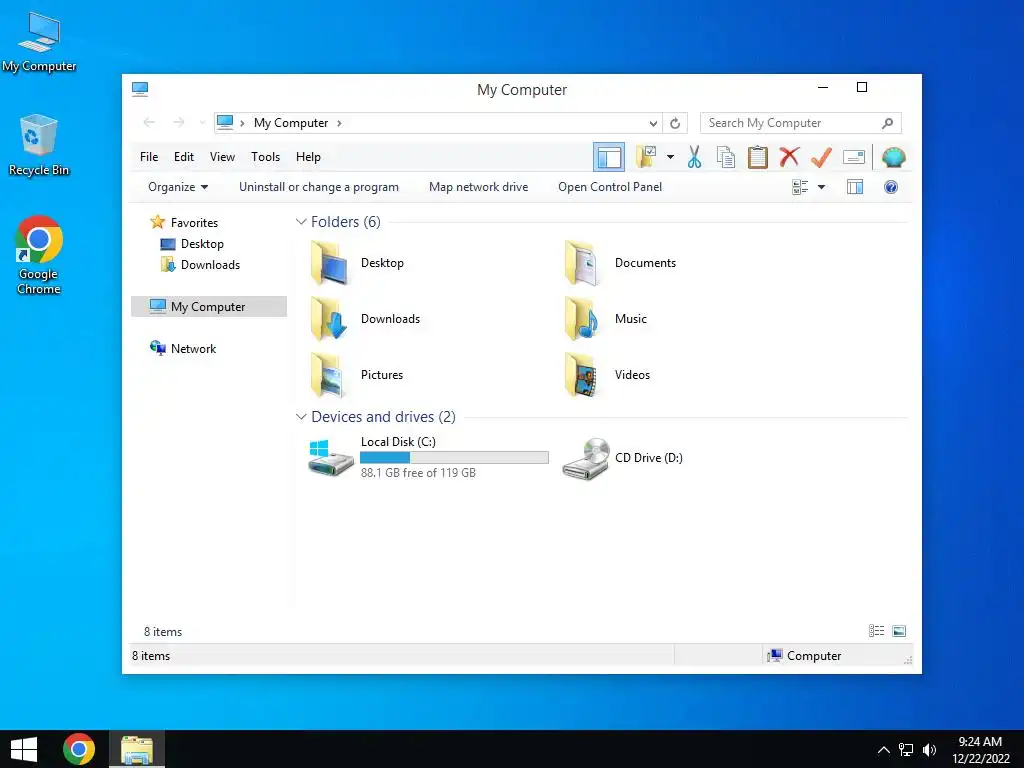Open the blue Help question mark
The height and width of the screenshot is (768, 1024).
click(x=891, y=187)
